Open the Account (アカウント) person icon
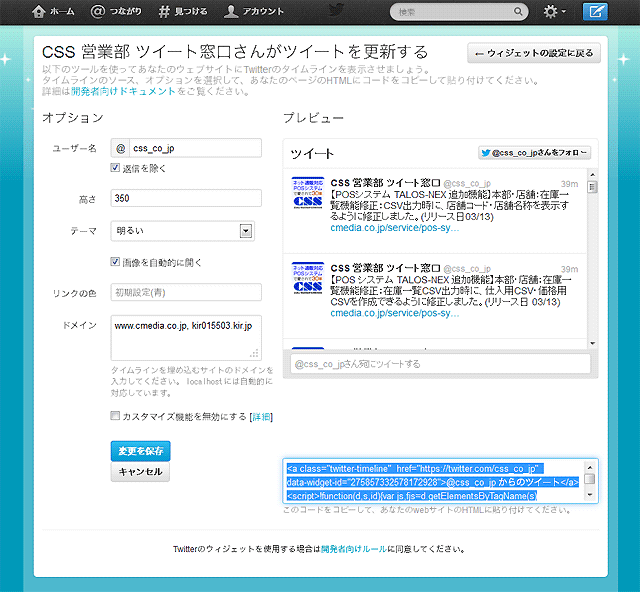This screenshot has width=640, height=592. coord(231,11)
